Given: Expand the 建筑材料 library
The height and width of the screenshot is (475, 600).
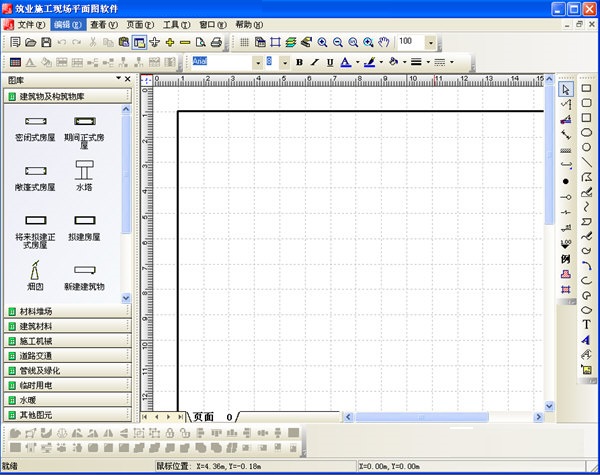Looking at the screenshot, I should coord(68,326).
